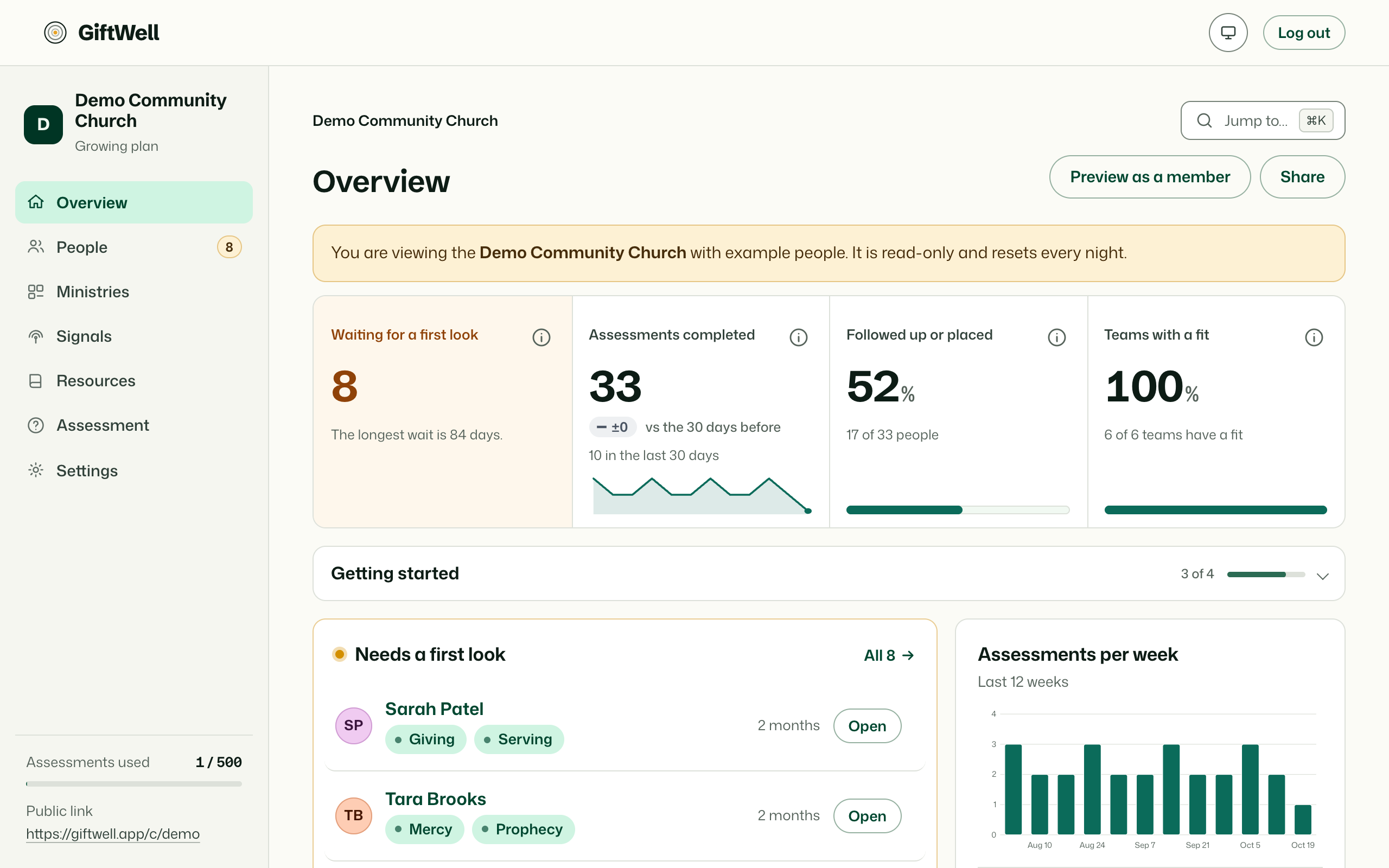The height and width of the screenshot is (868, 1389).
Task: Click the Settings gear icon
Action: (36, 470)
